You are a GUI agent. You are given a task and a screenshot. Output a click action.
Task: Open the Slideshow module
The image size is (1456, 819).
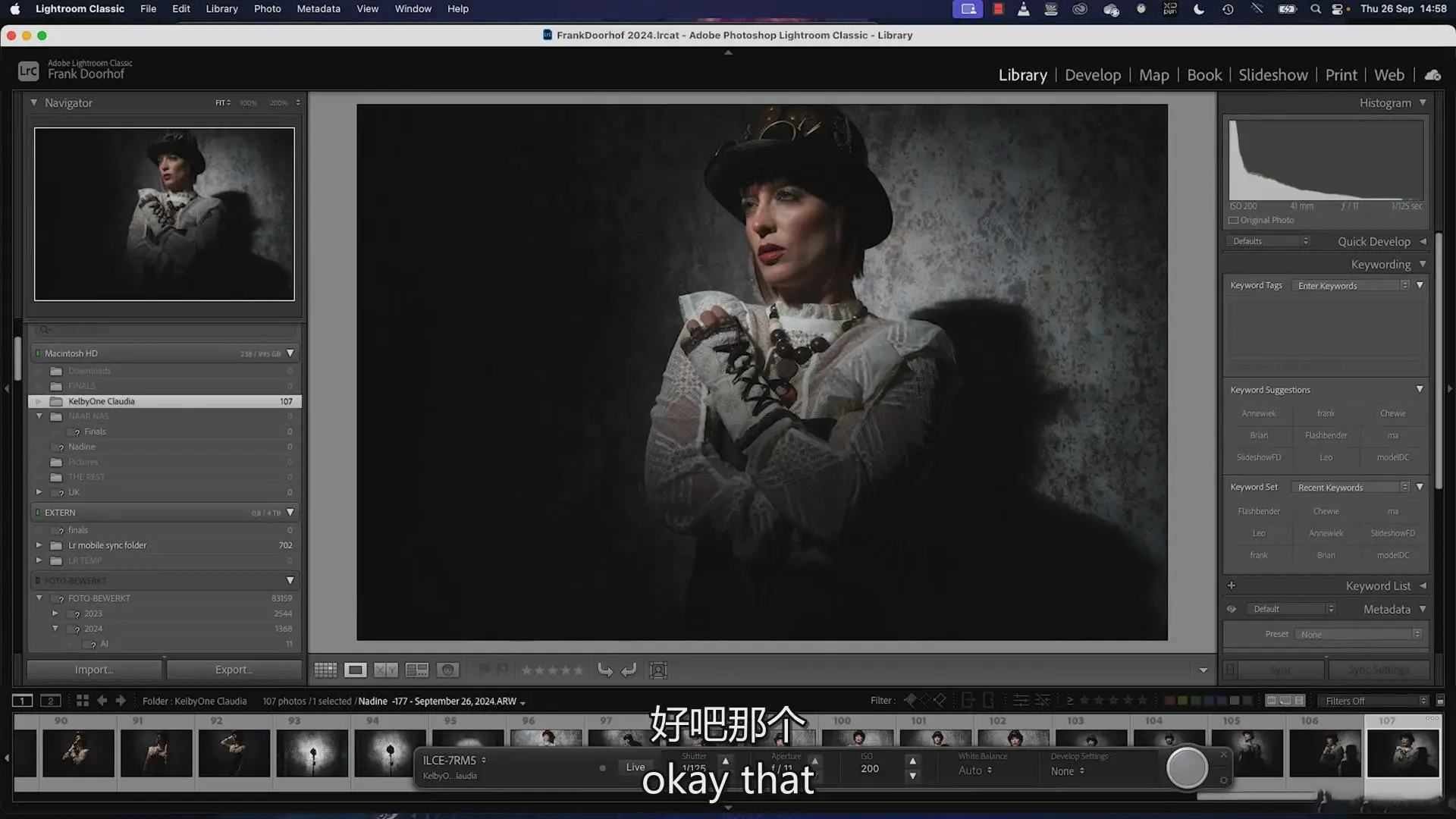pos(1273,74)
